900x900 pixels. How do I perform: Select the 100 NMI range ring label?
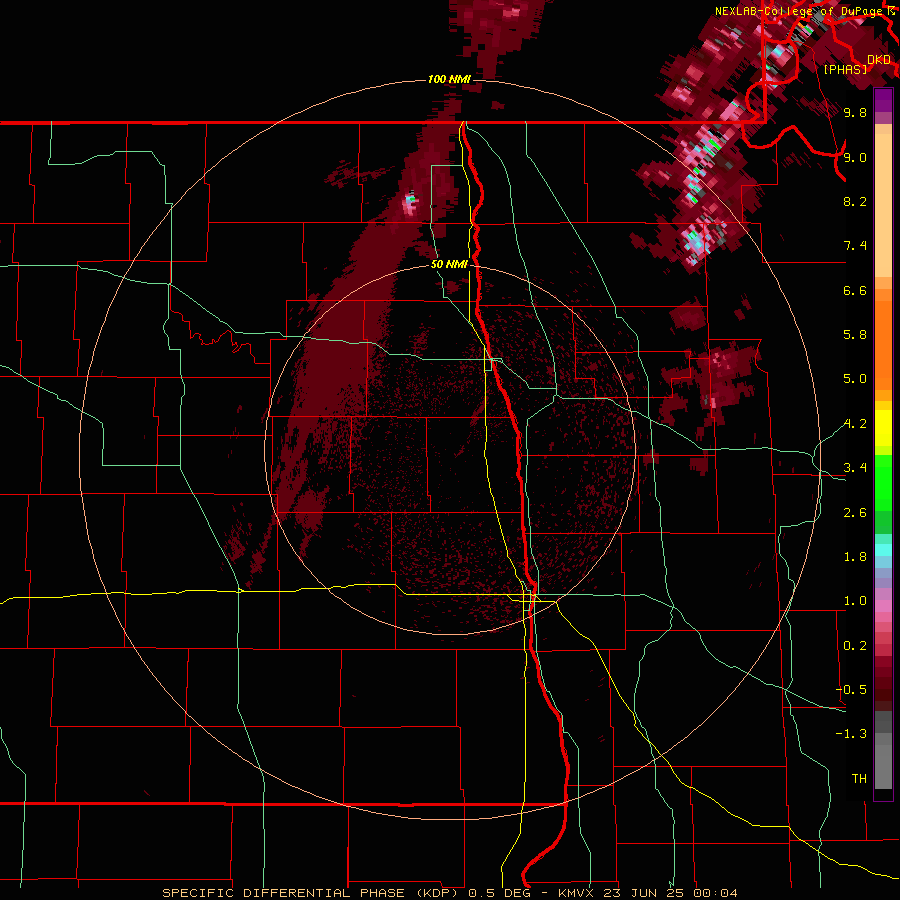click(x=449, y=79)
